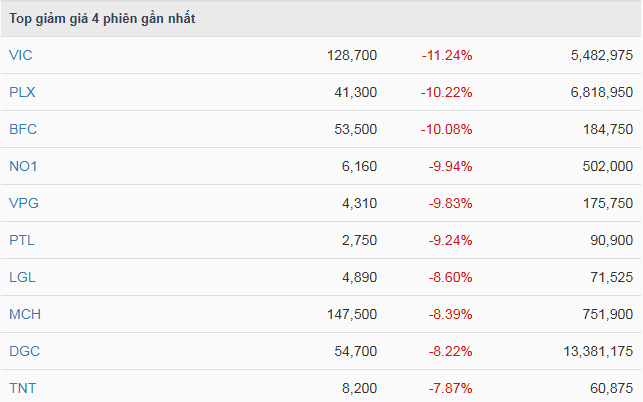Click the TNT ticker symbol
643x402 pixels.
click(x=21, y=388)
